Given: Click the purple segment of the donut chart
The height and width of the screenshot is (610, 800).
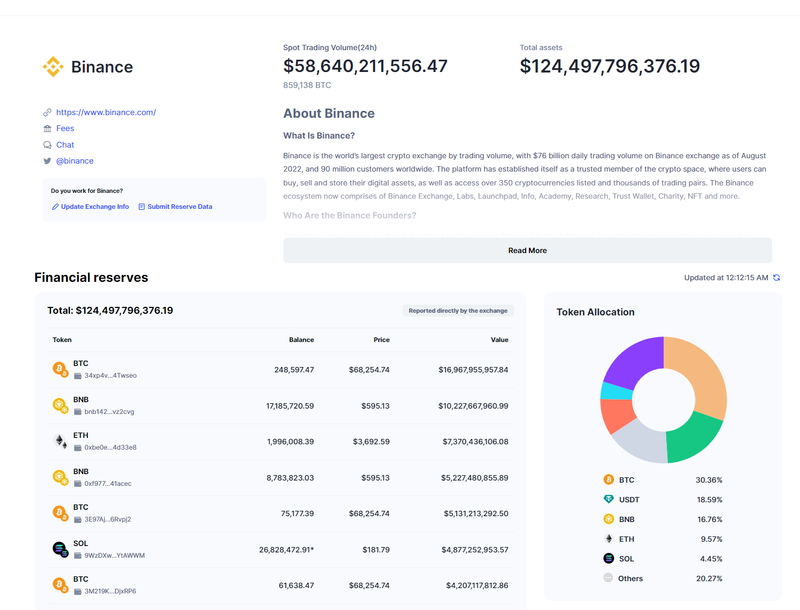Looking at the screenshot, I should click(x=632, y=358).
